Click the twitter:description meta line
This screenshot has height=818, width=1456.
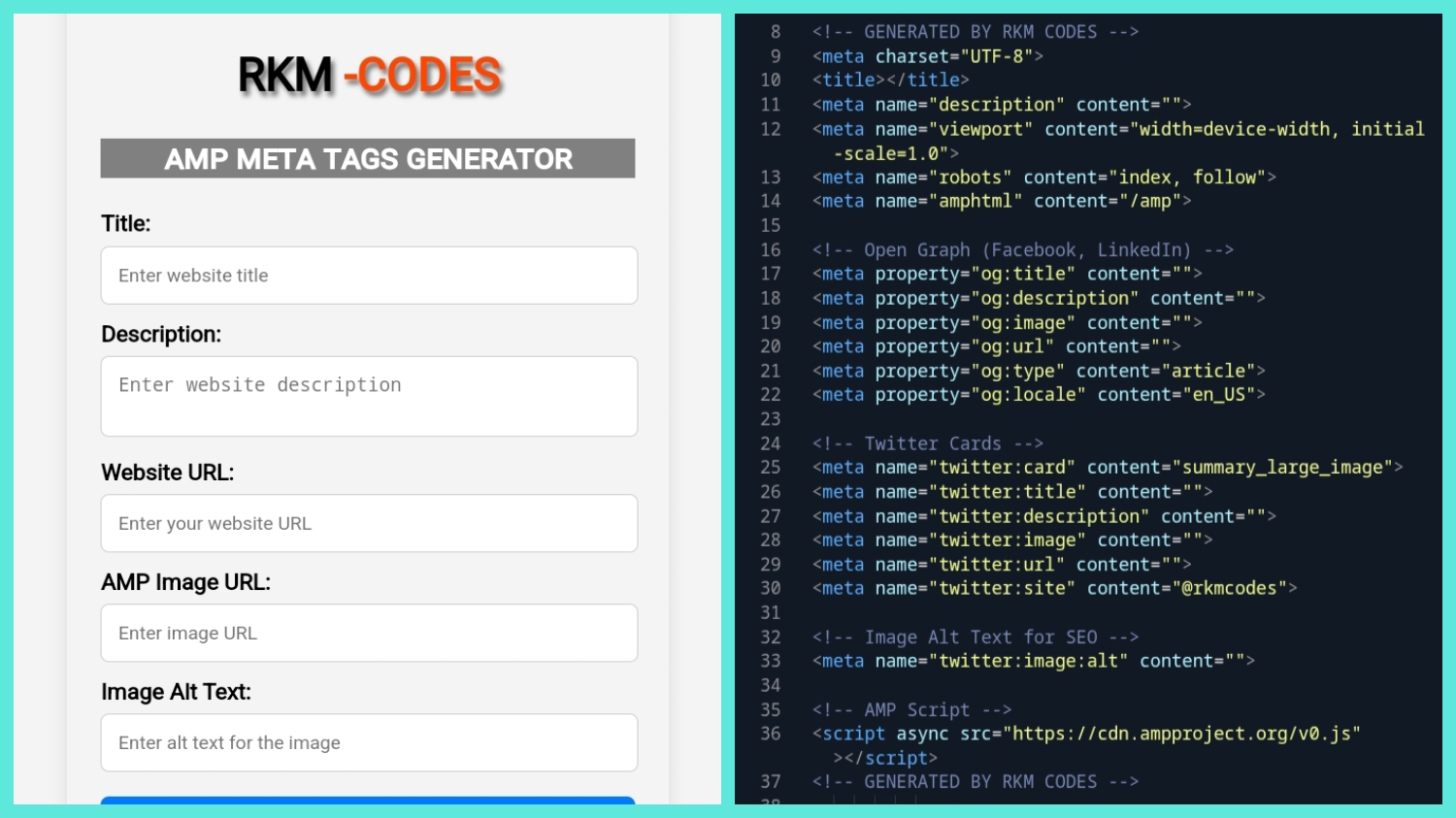(1044, 516)
